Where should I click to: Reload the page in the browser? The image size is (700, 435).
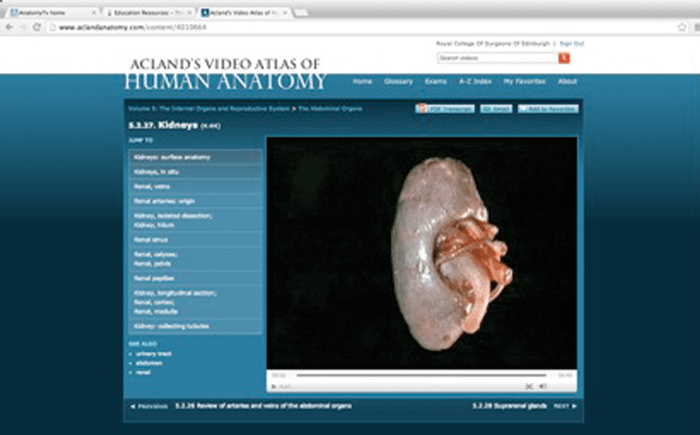[37, 27]
